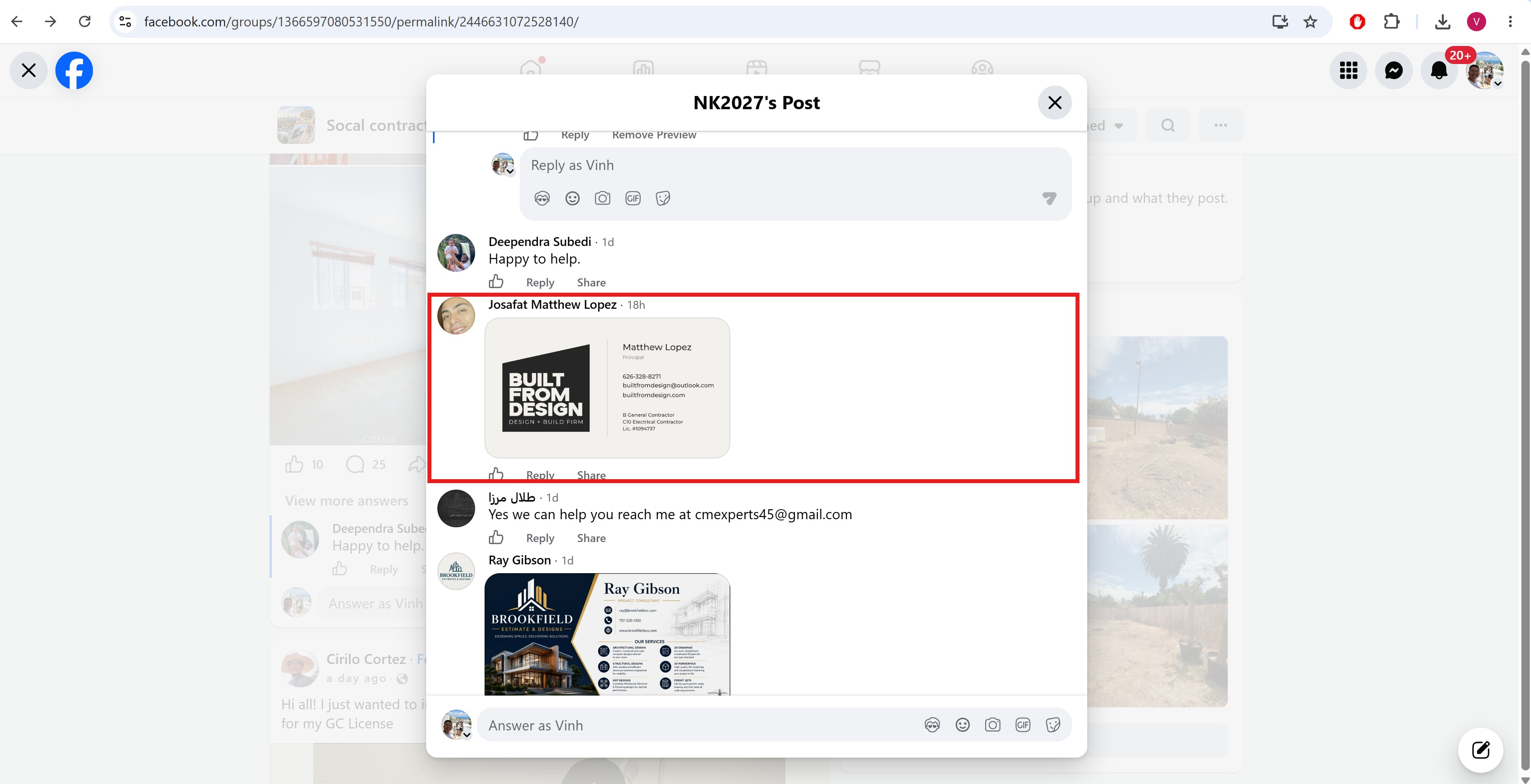Open طلال مرزا profile name
1531x784 pixels.
(x=512, y=497)
